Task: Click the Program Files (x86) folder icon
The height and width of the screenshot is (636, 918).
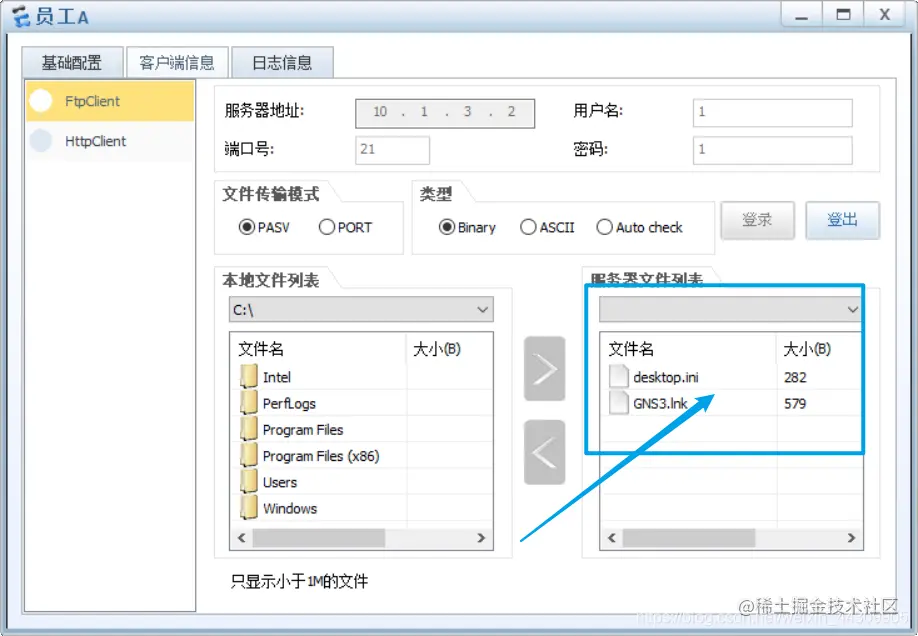Action: [x=249, y=456]
